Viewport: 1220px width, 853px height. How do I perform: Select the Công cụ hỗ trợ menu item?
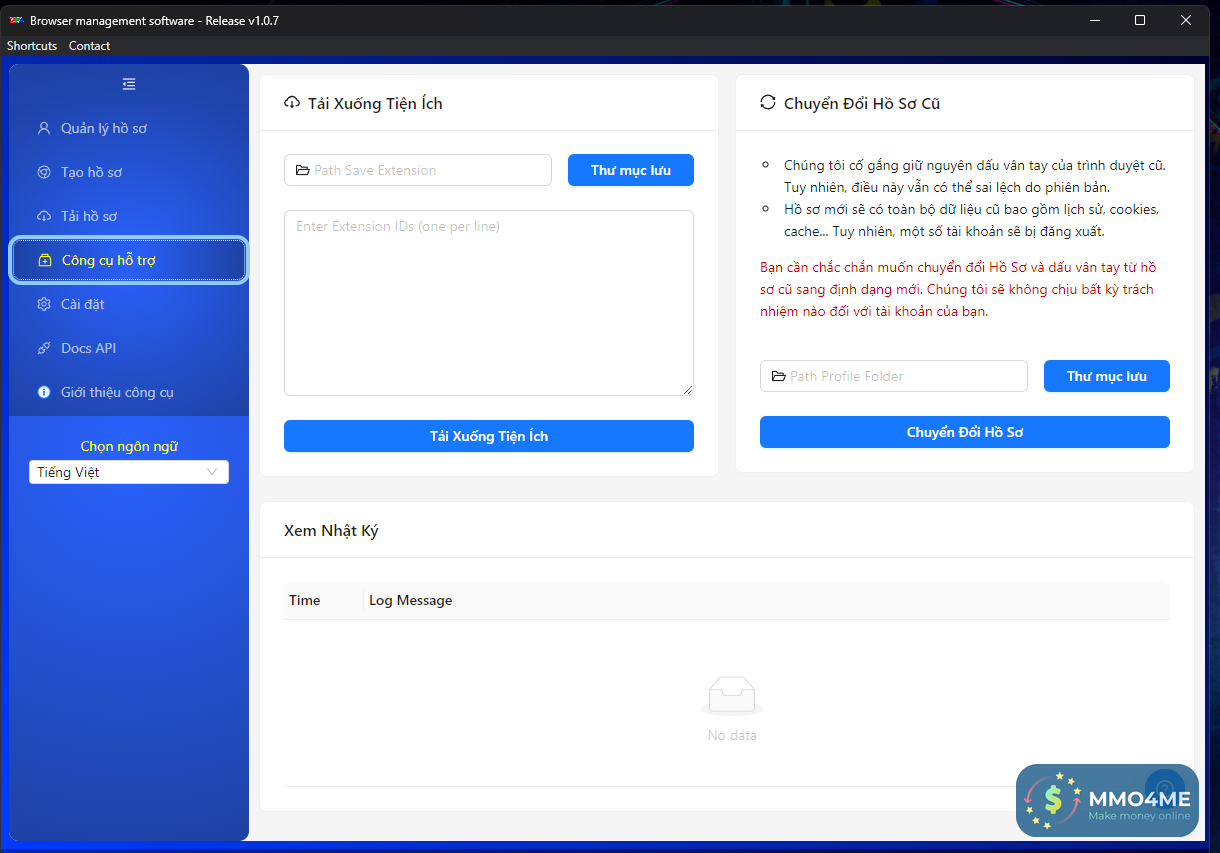(129, 260)
